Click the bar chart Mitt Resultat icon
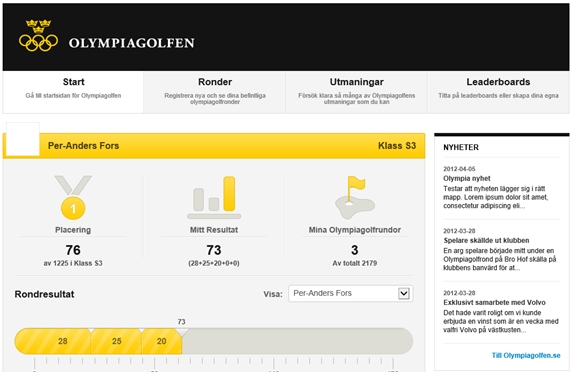Image resolution: width=570 pixels, height=372 pixels. click(214, 197)
